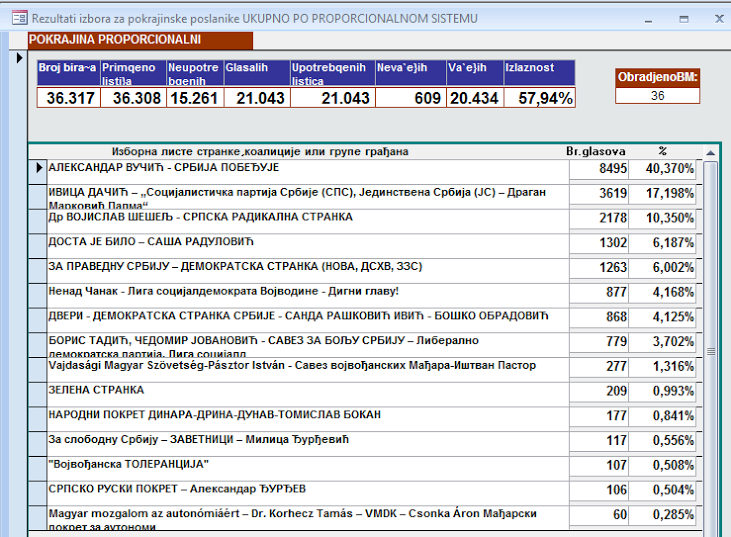Click record selector of СРПСКО РУСКИ ПОКРЕТ row

(x=38, y=493)
